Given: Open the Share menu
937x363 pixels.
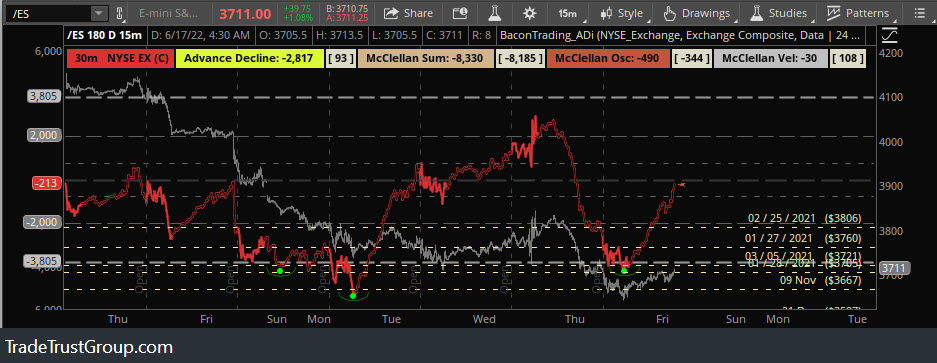Looking at the screenshot, I should [x=408, y=13].
